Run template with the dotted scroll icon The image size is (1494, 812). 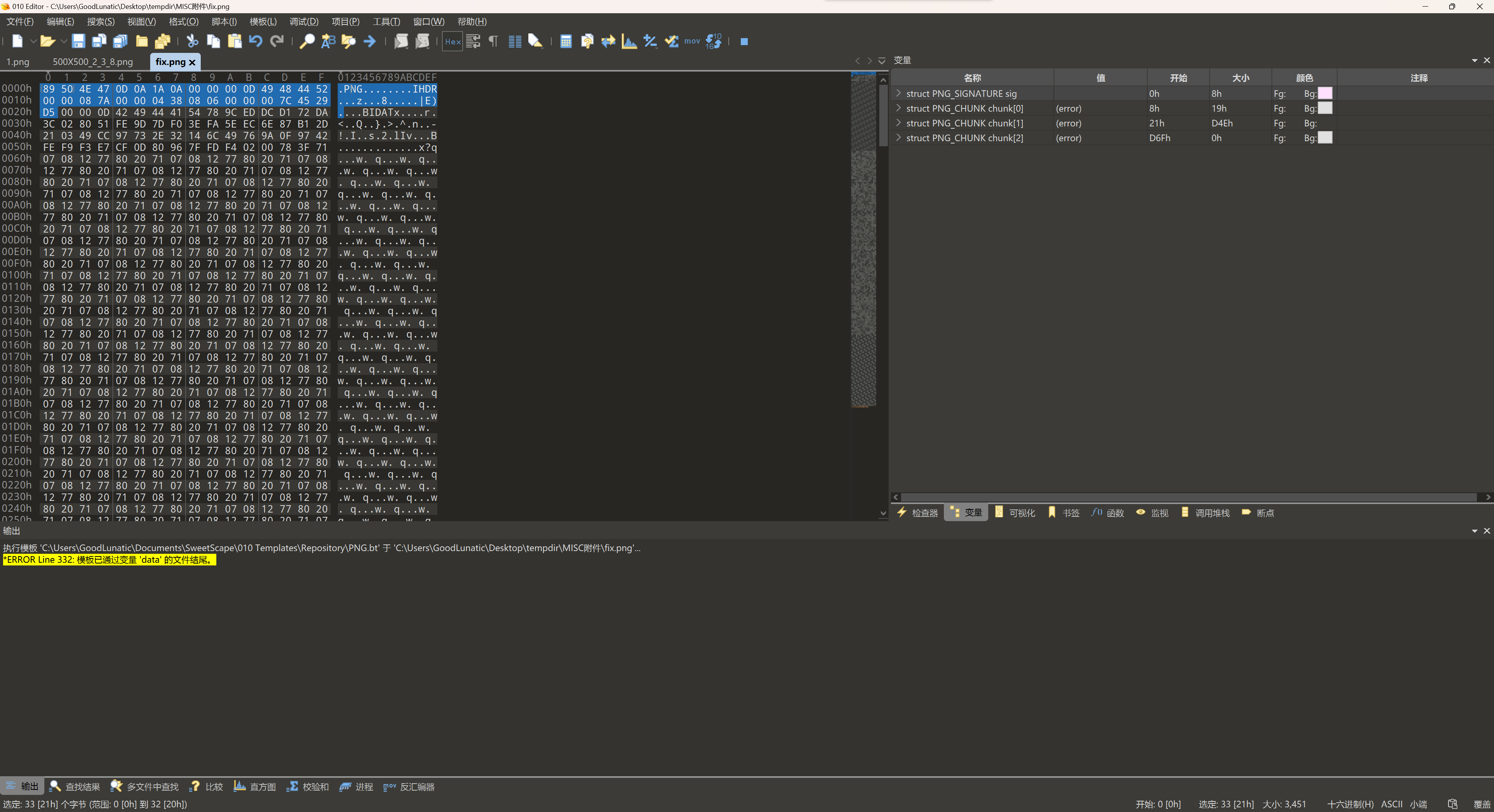coord(422,41)
